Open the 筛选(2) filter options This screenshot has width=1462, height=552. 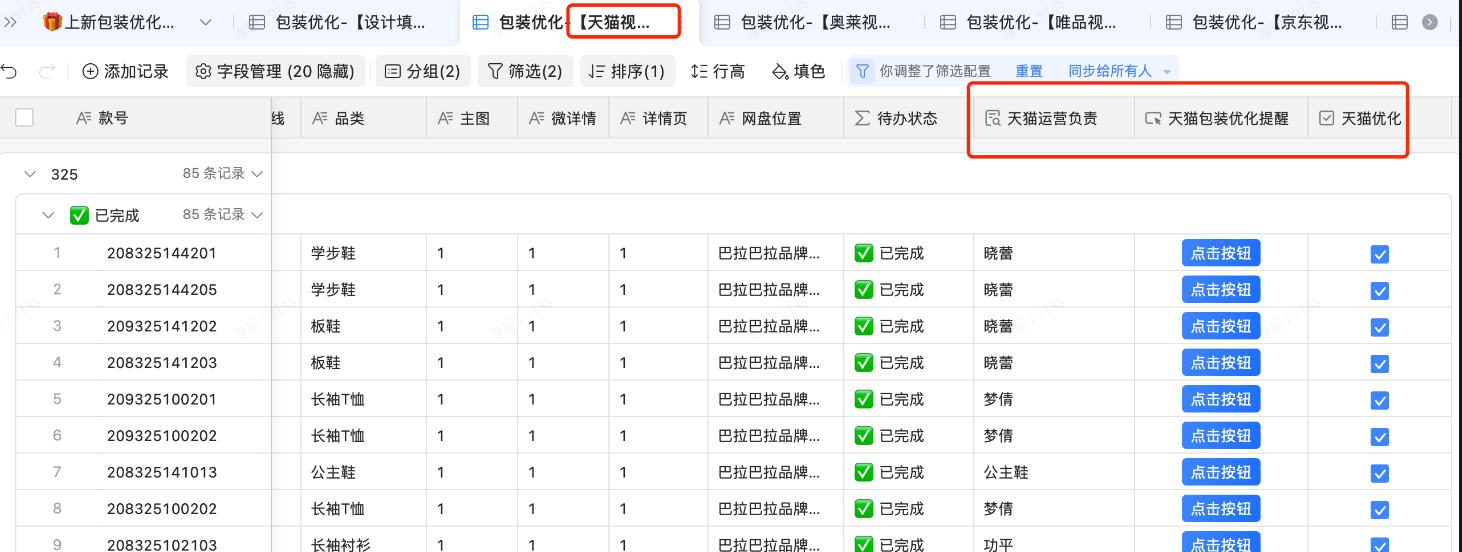525,72
